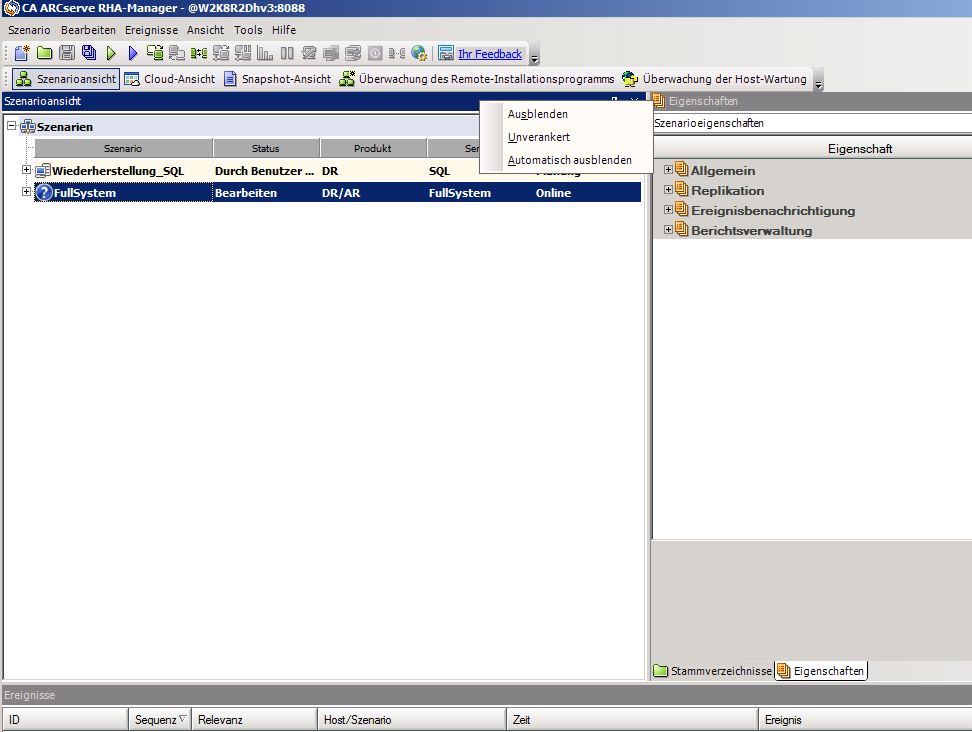972x732 pixels.
Task: Open statistics using the bar chart icon
Action: coord(265,53)
